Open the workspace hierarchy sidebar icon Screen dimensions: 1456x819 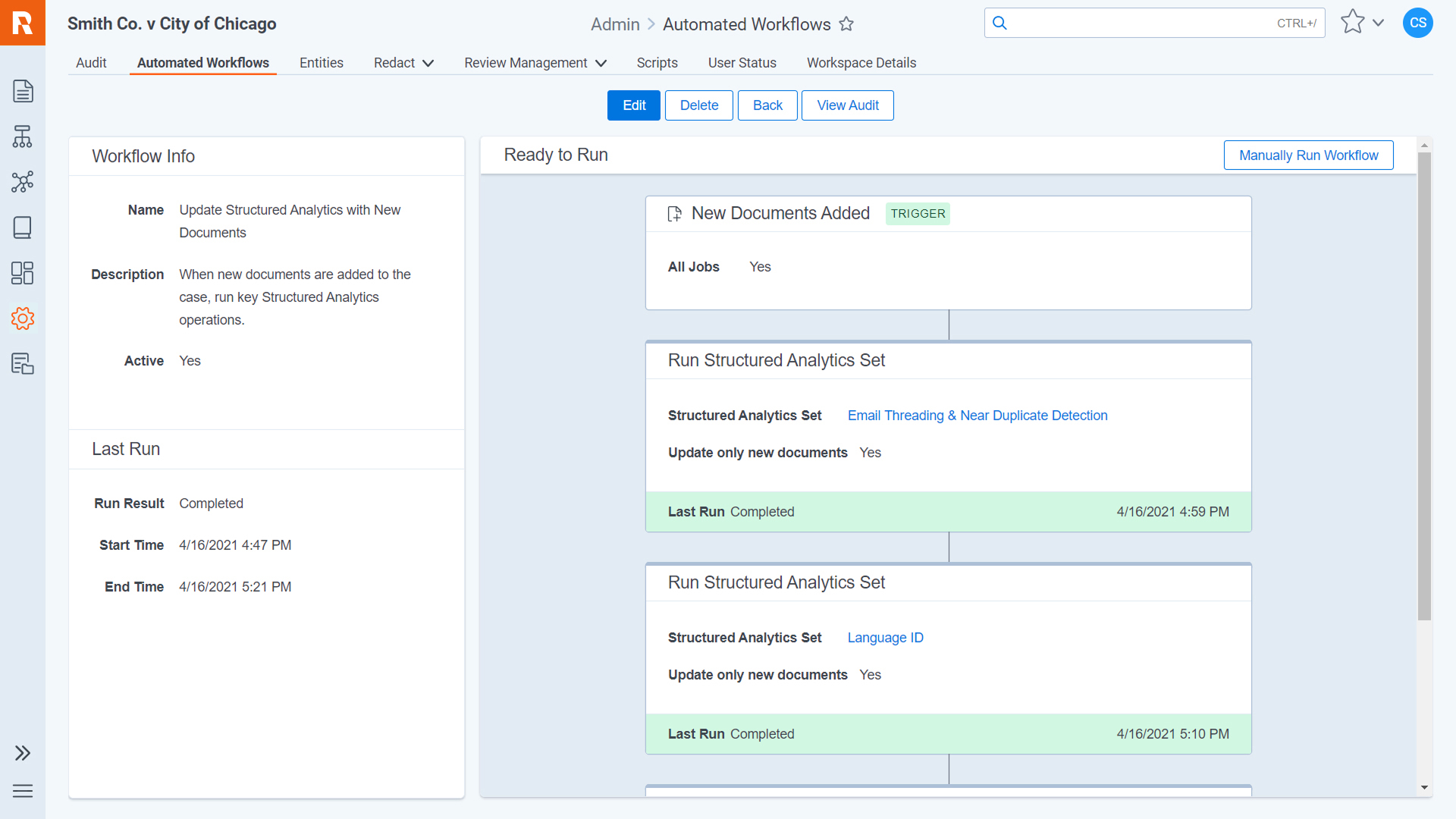click(22, 136)
